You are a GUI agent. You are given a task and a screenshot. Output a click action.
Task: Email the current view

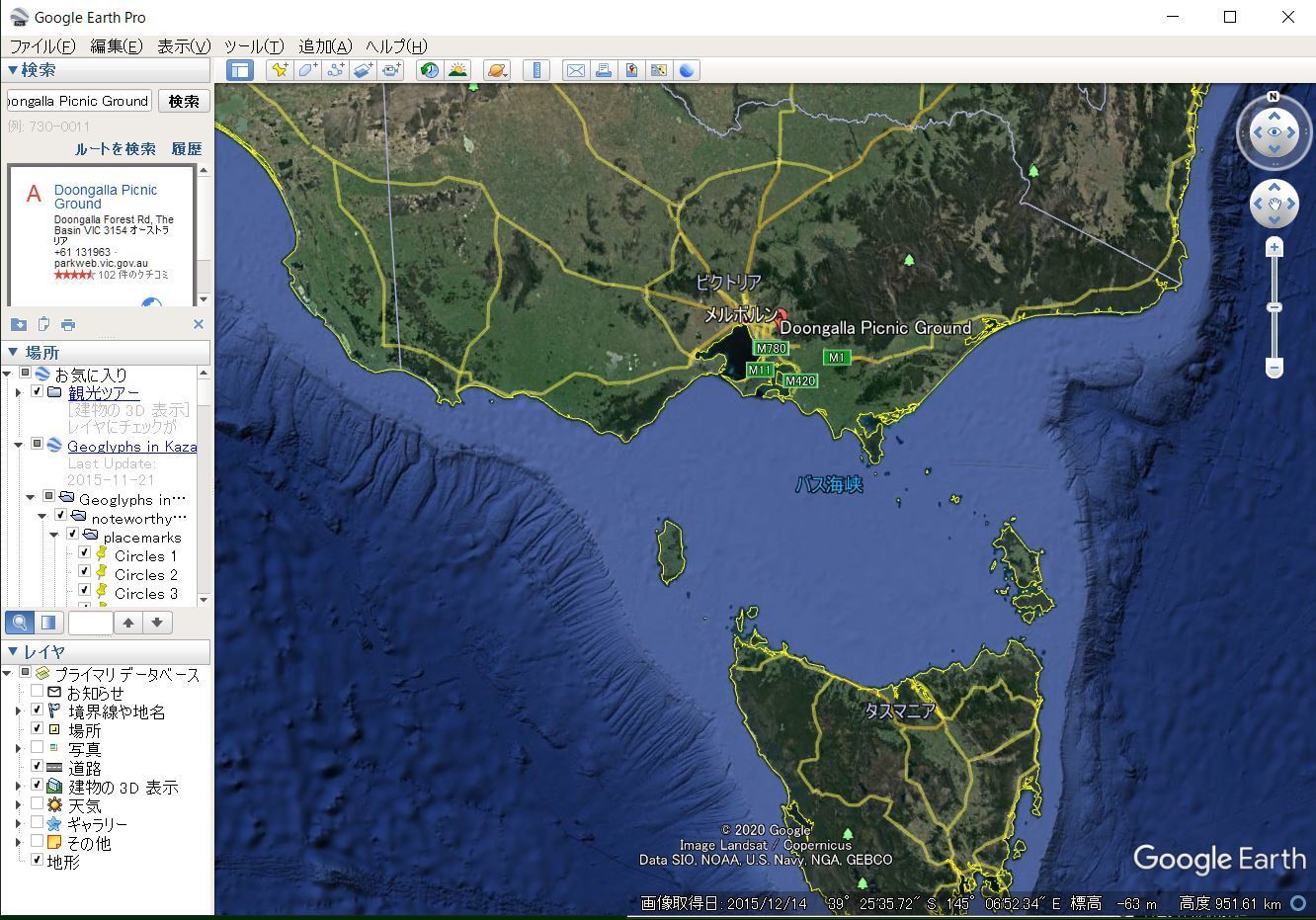click(575, 70)
